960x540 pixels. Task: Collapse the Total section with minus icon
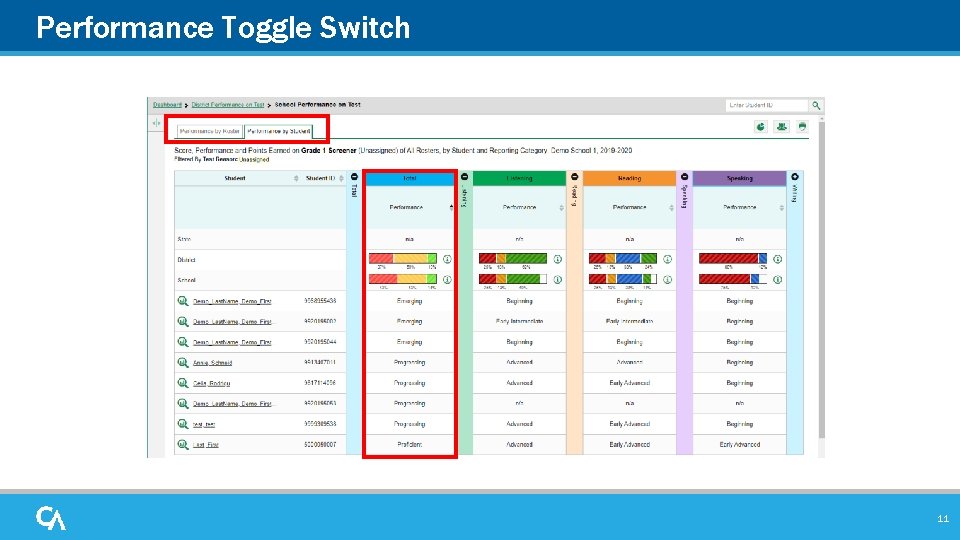354,177
